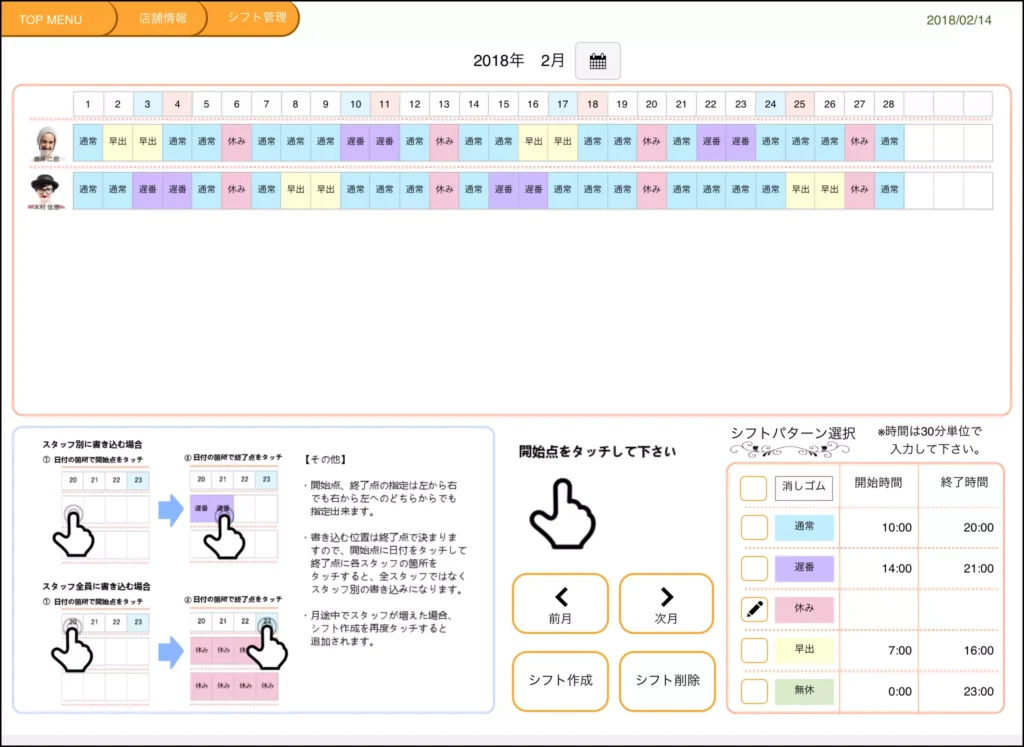The height and width of the screenshot is (747, 1024).
Task: Click the second staff member's avatar with hat
Action: click(x=45, y=188)
